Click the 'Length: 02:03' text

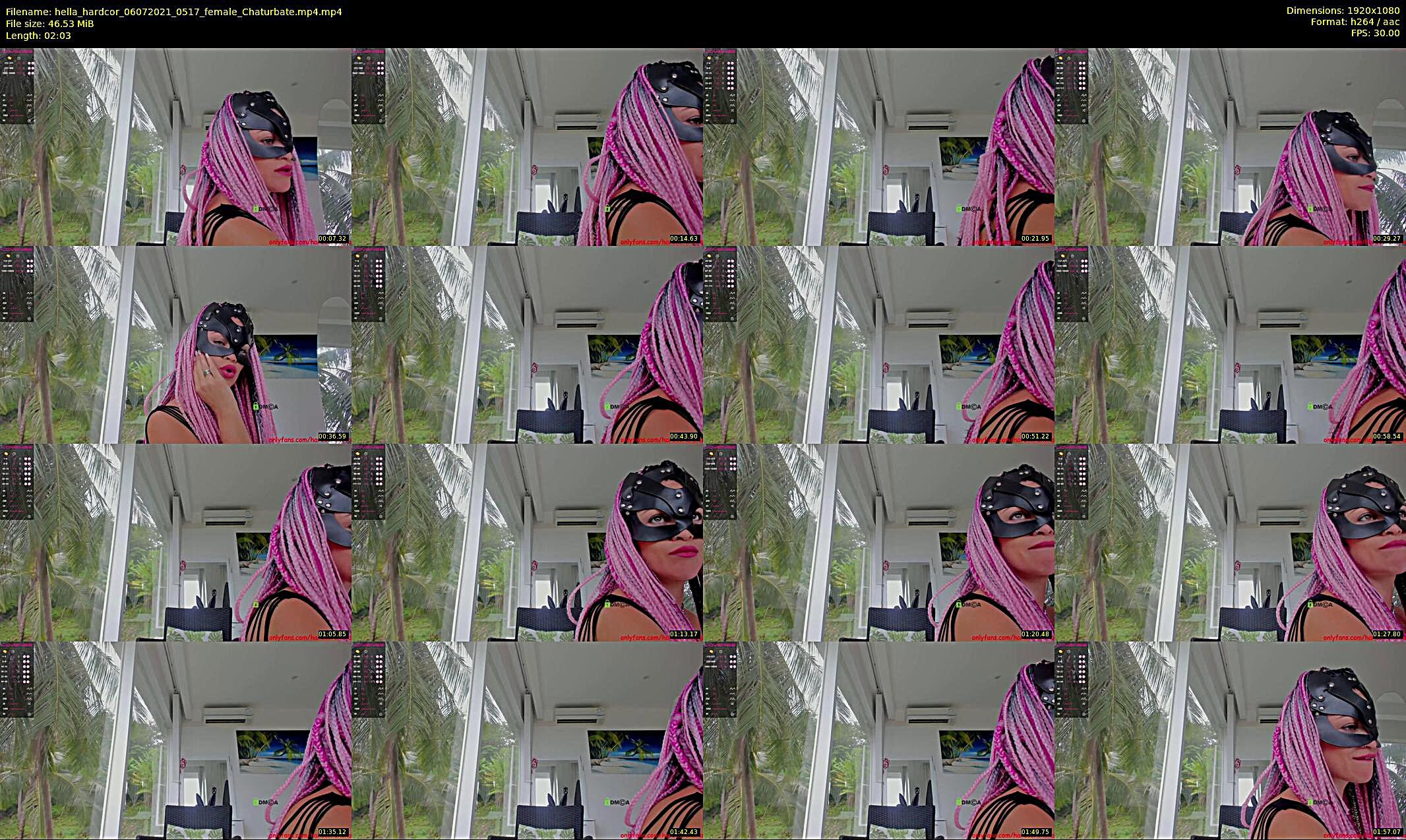click(38, 36)
